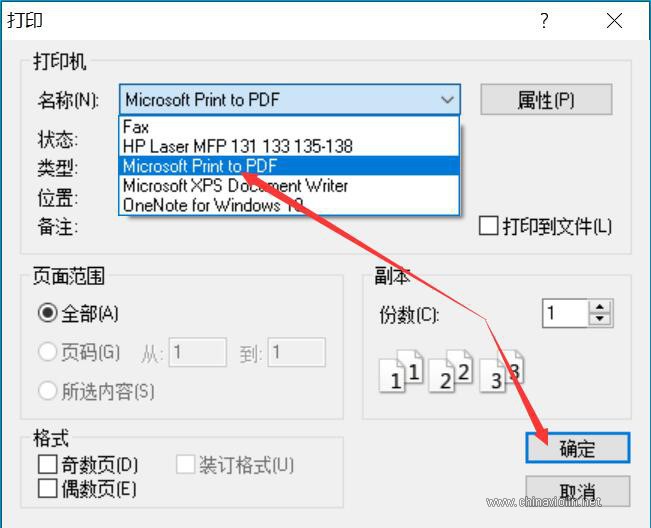Screen dimensions: 651x528
Task: Close the Print dialog window
Action: (x=612, y=21)
